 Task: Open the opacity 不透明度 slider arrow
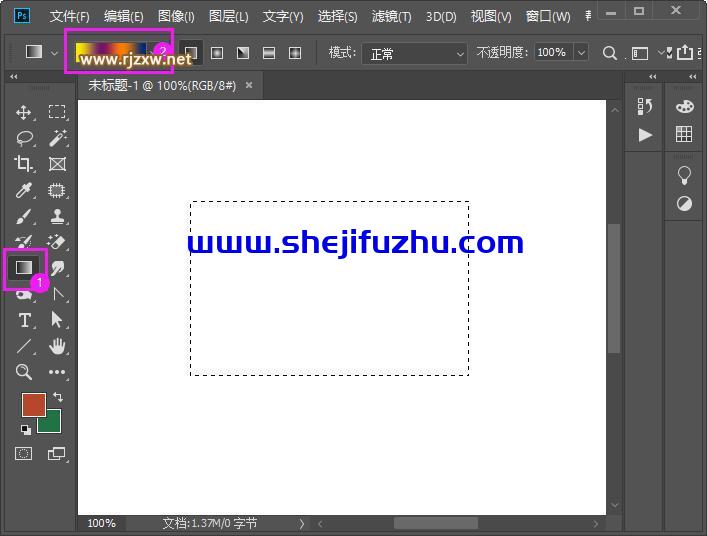pyautogui.click(x=582, y=53)
